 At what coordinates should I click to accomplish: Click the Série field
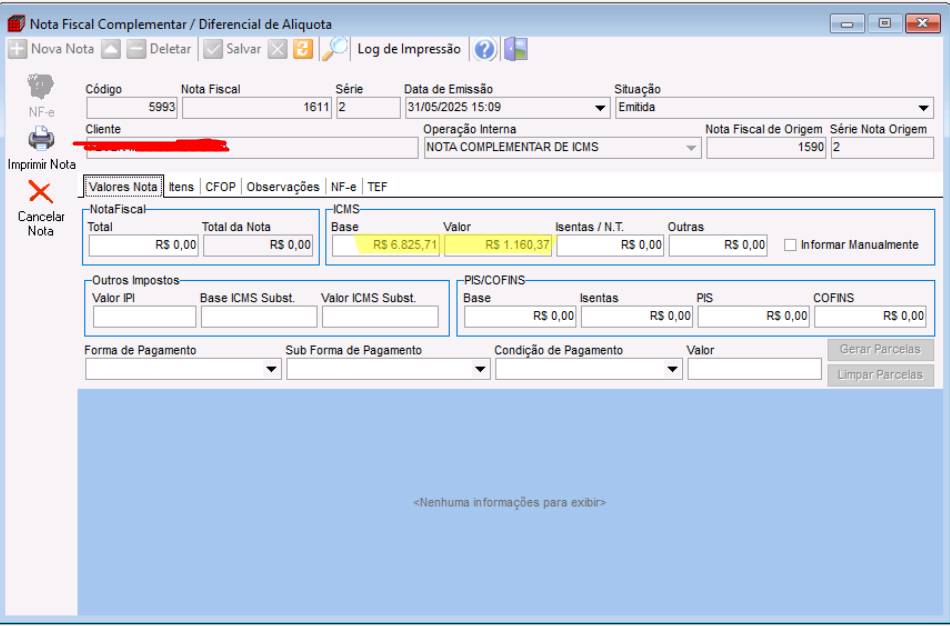pyautogui.click(x=368, y=108)
